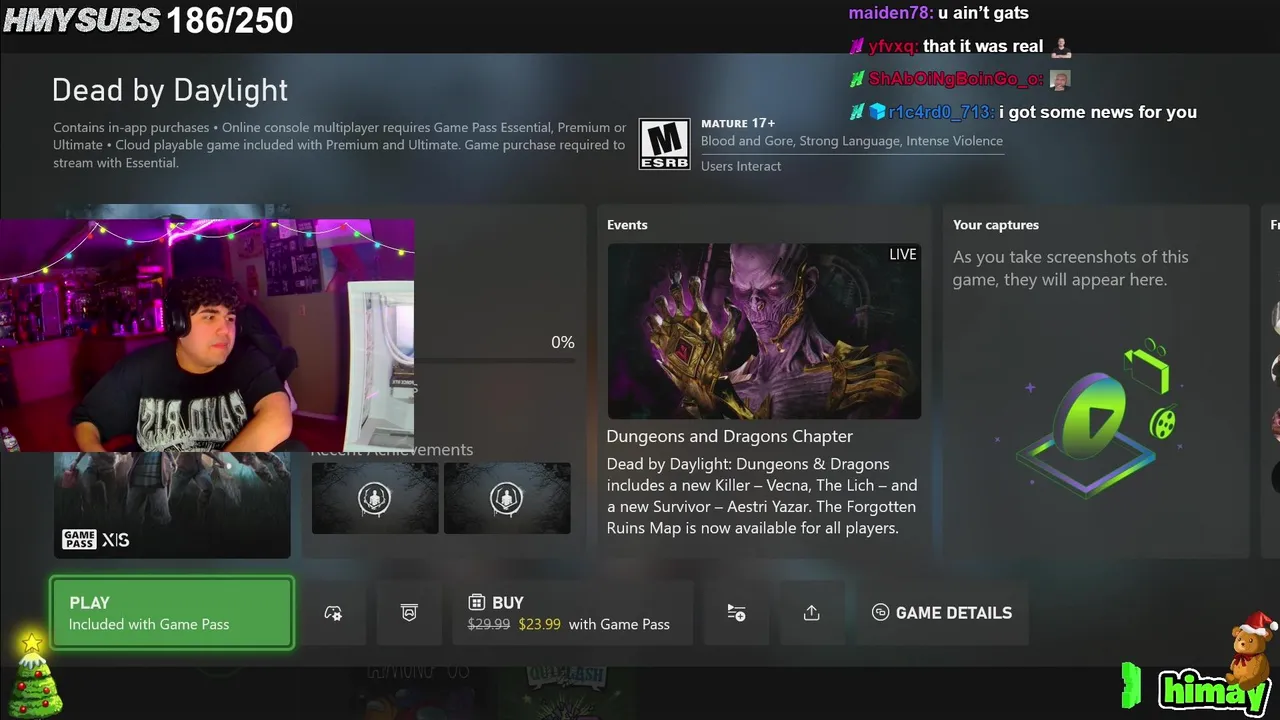Play Dead by Daylight with Game Pass

point(172,613)
